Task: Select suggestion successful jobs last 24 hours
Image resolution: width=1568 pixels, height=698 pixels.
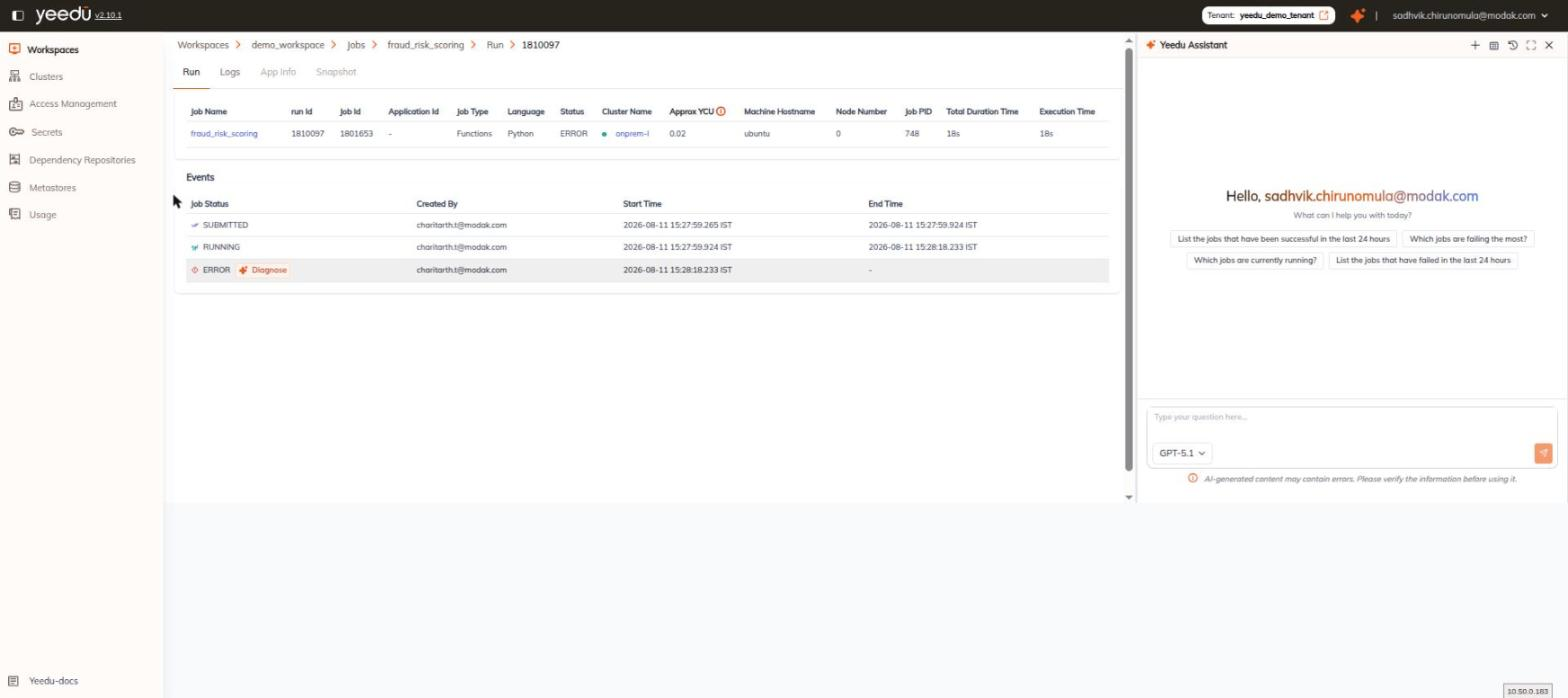Action: (x=1283, y=239)
